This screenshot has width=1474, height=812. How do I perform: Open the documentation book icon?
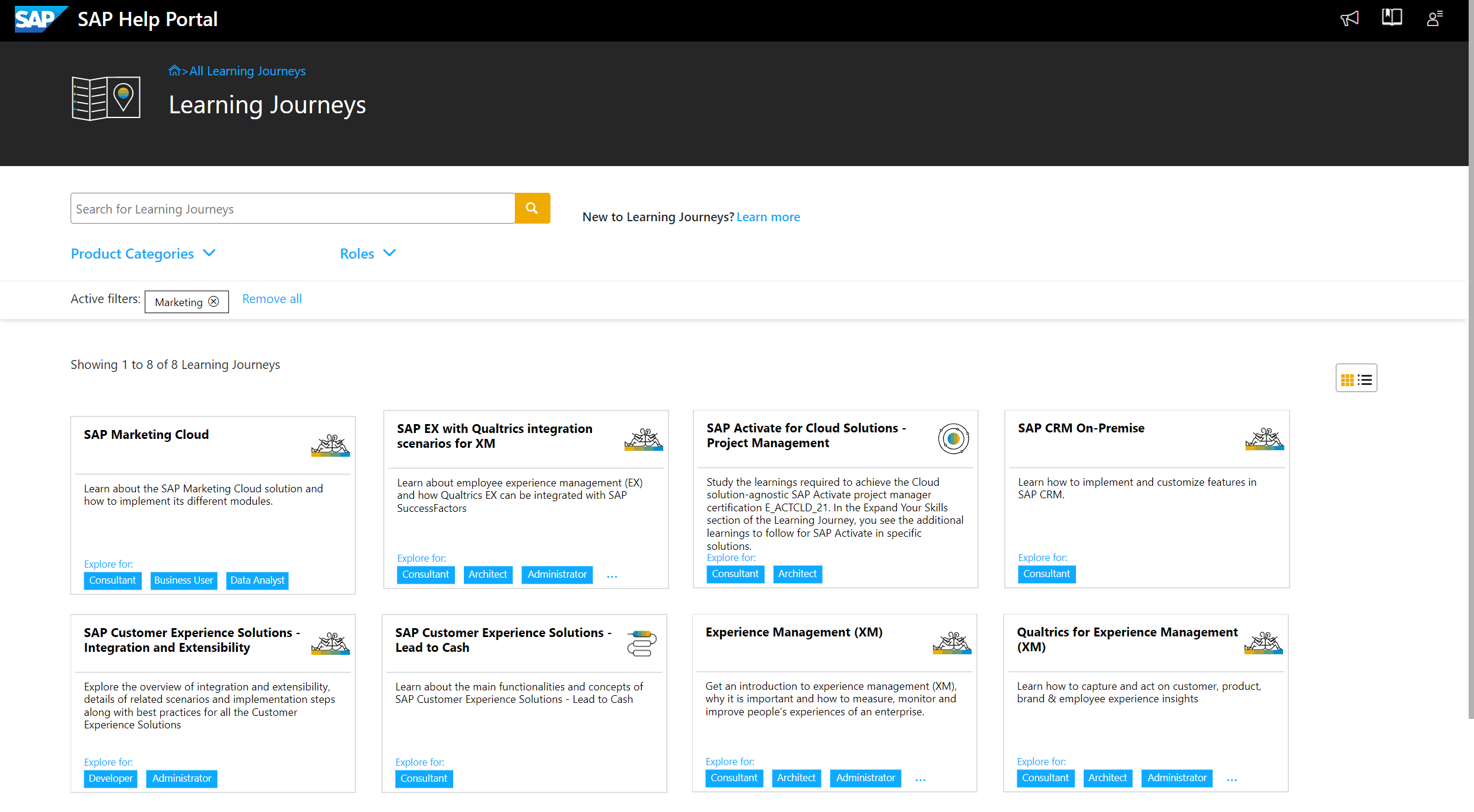1392,18
